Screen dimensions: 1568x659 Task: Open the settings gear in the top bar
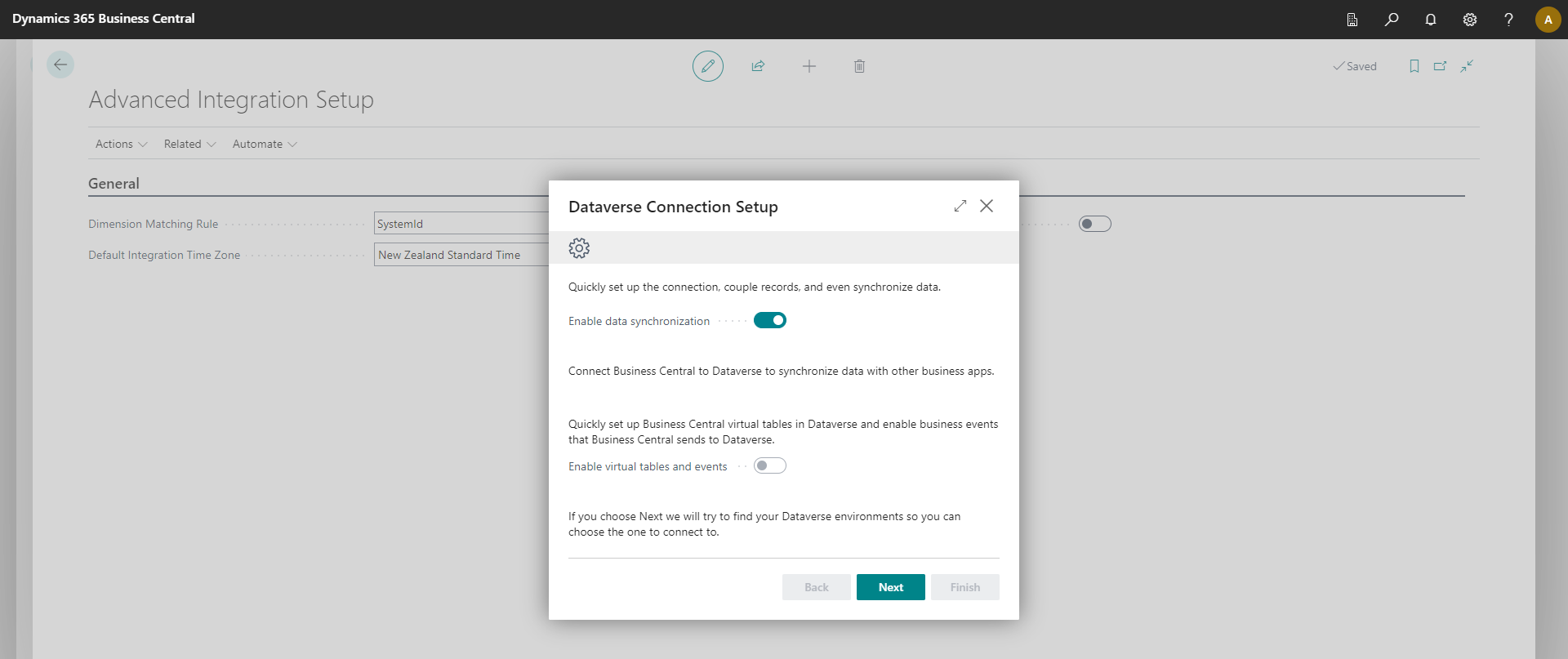[x=1470, y=20]
